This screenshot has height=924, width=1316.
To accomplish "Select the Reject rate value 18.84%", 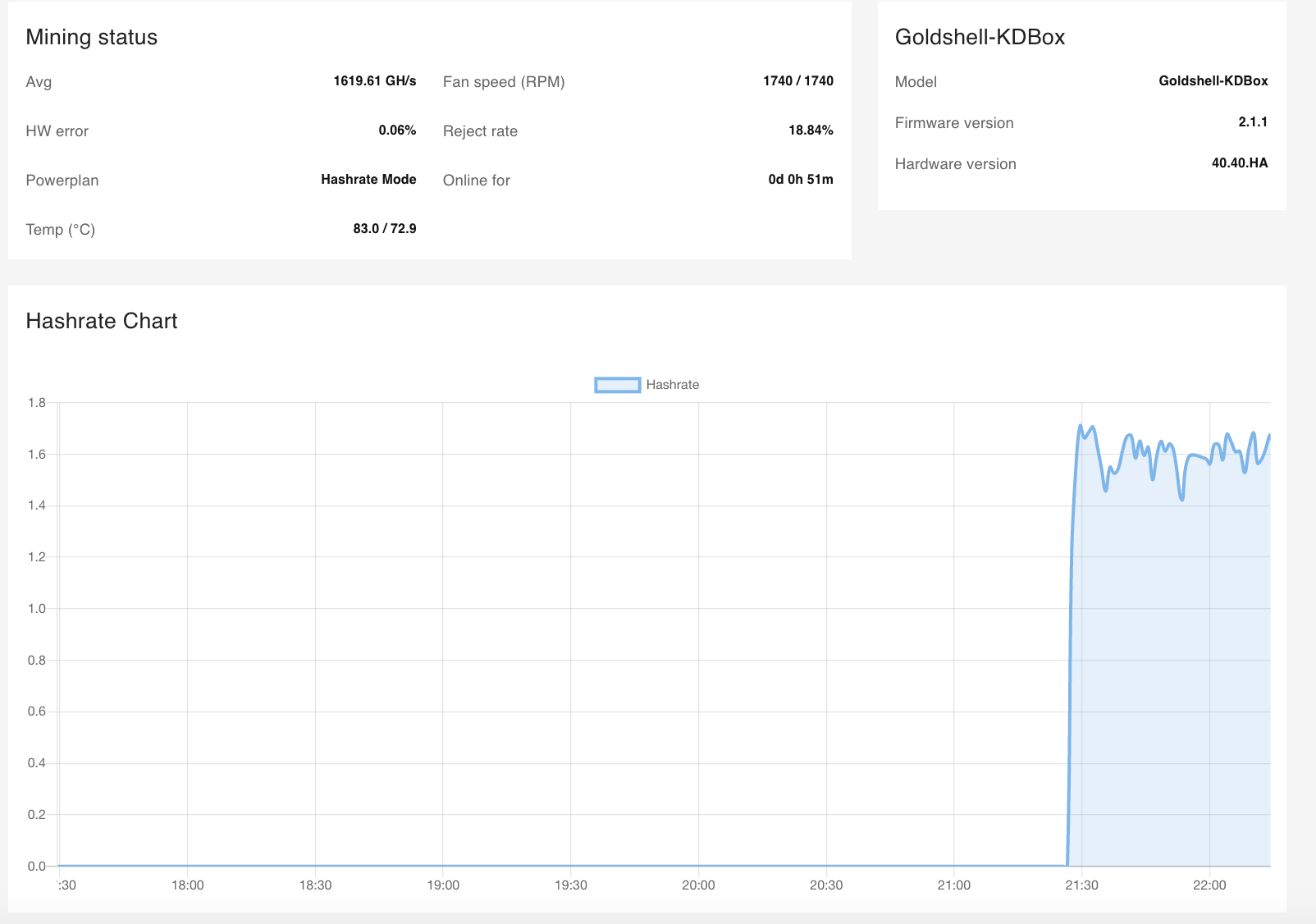I will pyautogui.click(x=811, y=130).
